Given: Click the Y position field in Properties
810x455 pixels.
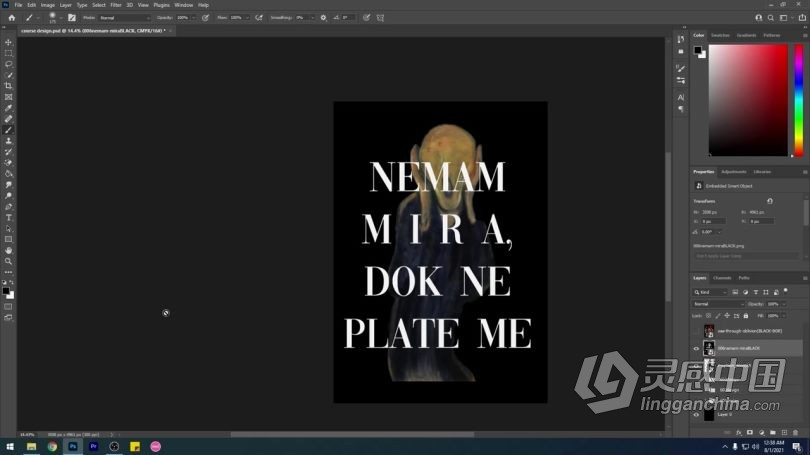Looking at the screenshot, I should pyautogui.click(x=761, y=221).
